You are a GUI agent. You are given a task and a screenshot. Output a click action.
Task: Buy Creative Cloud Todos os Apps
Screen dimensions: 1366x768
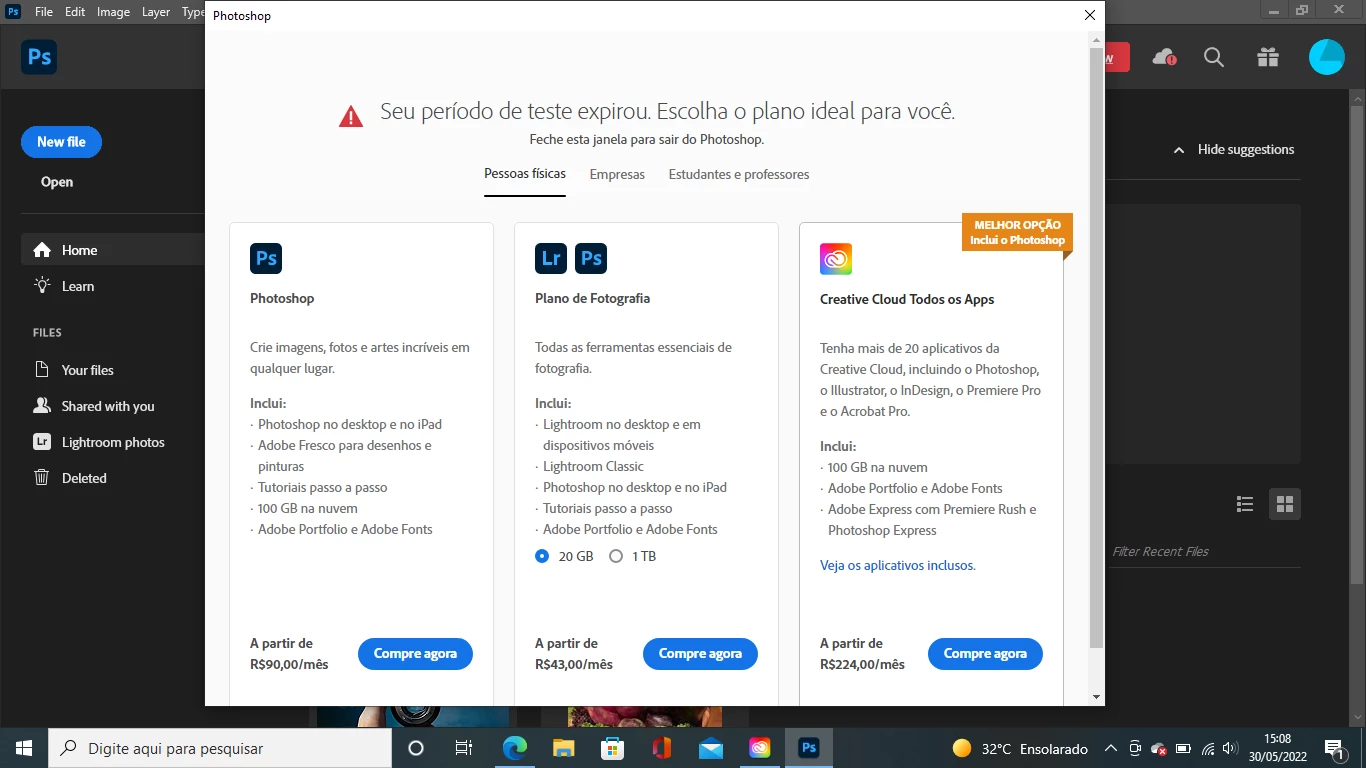click(x=985, y=654)
